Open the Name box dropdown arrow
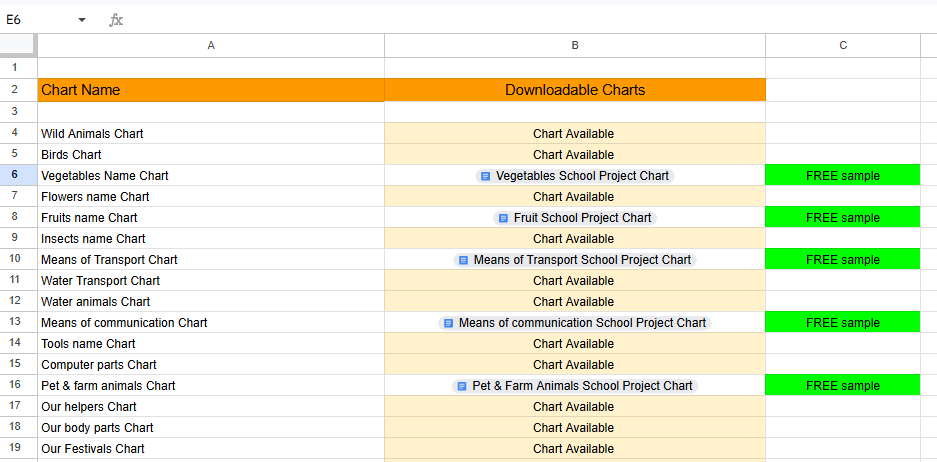The width and height of the screenshot is (937, 462). (82, 20)
